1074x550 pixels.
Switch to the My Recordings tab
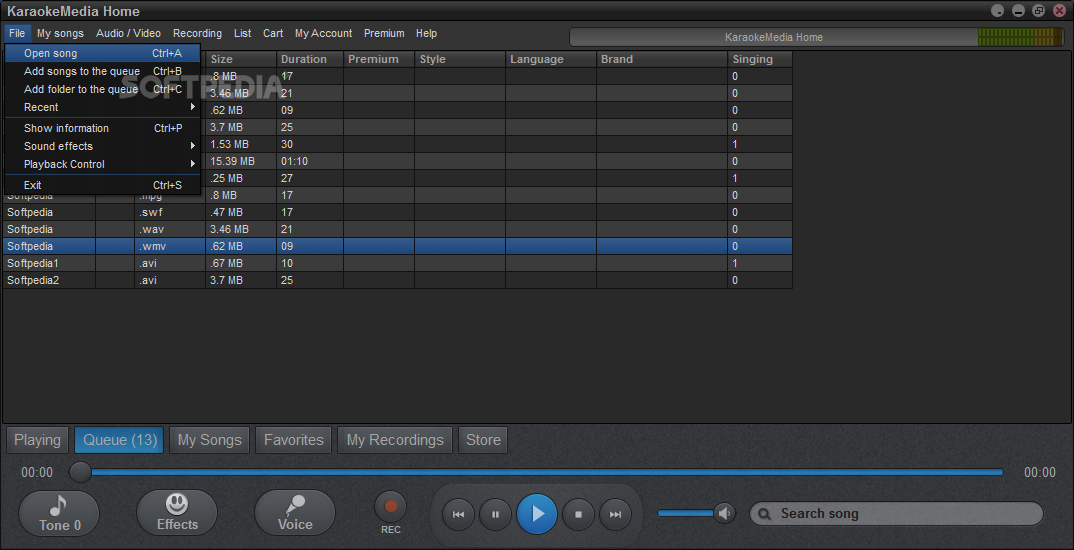[x=395, y=440]
